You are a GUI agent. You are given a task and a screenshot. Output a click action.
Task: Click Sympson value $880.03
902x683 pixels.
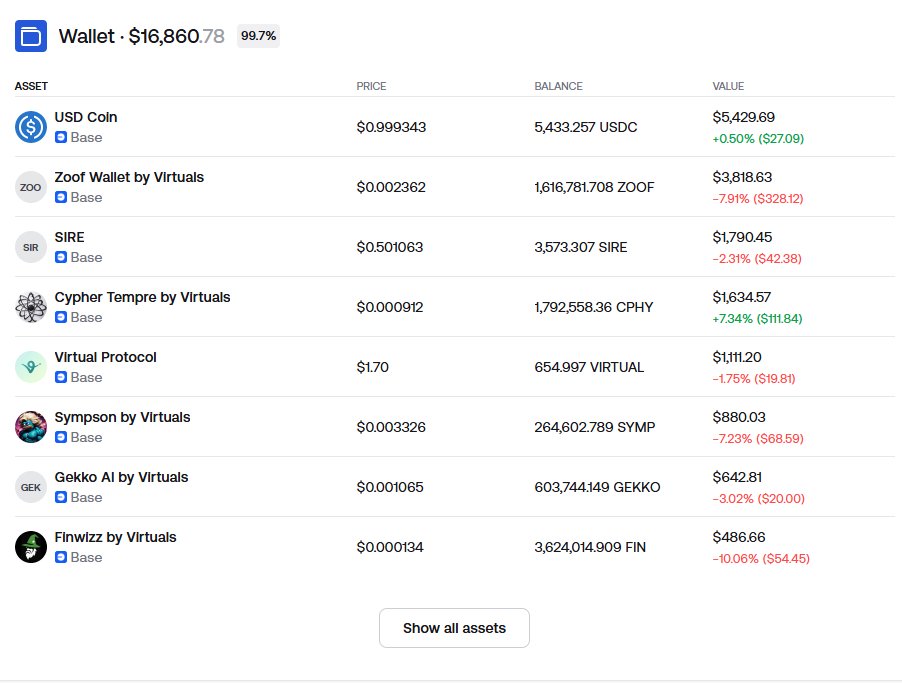(739, 417)
